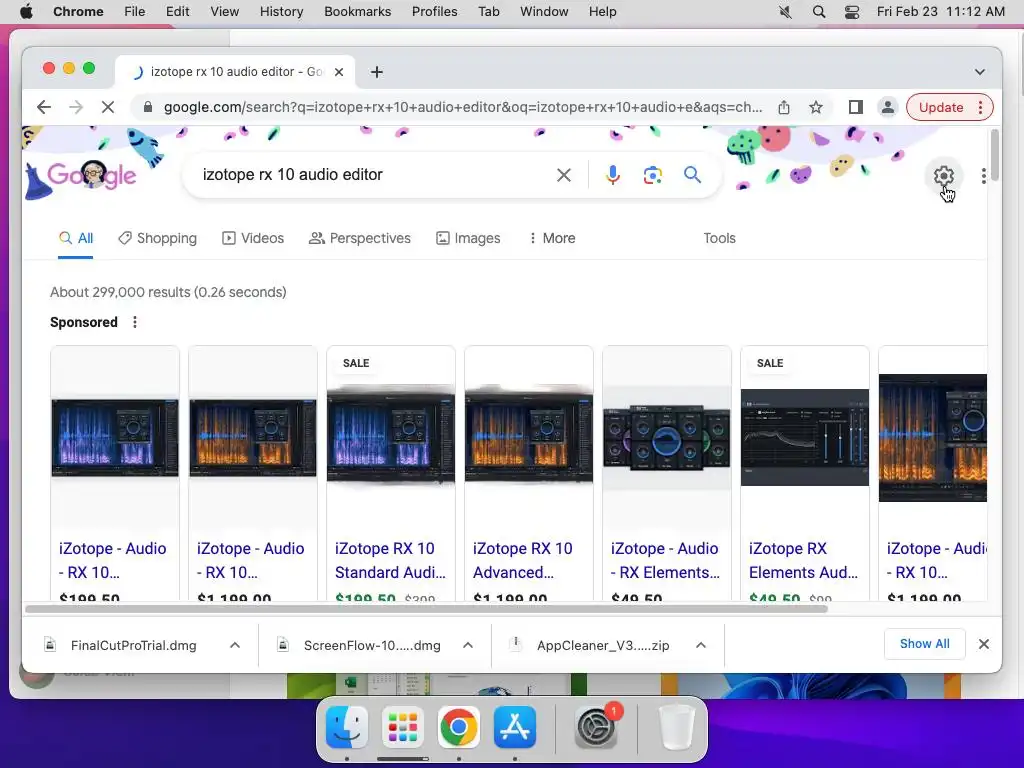Open the Trash in Dock

(677, 727)
